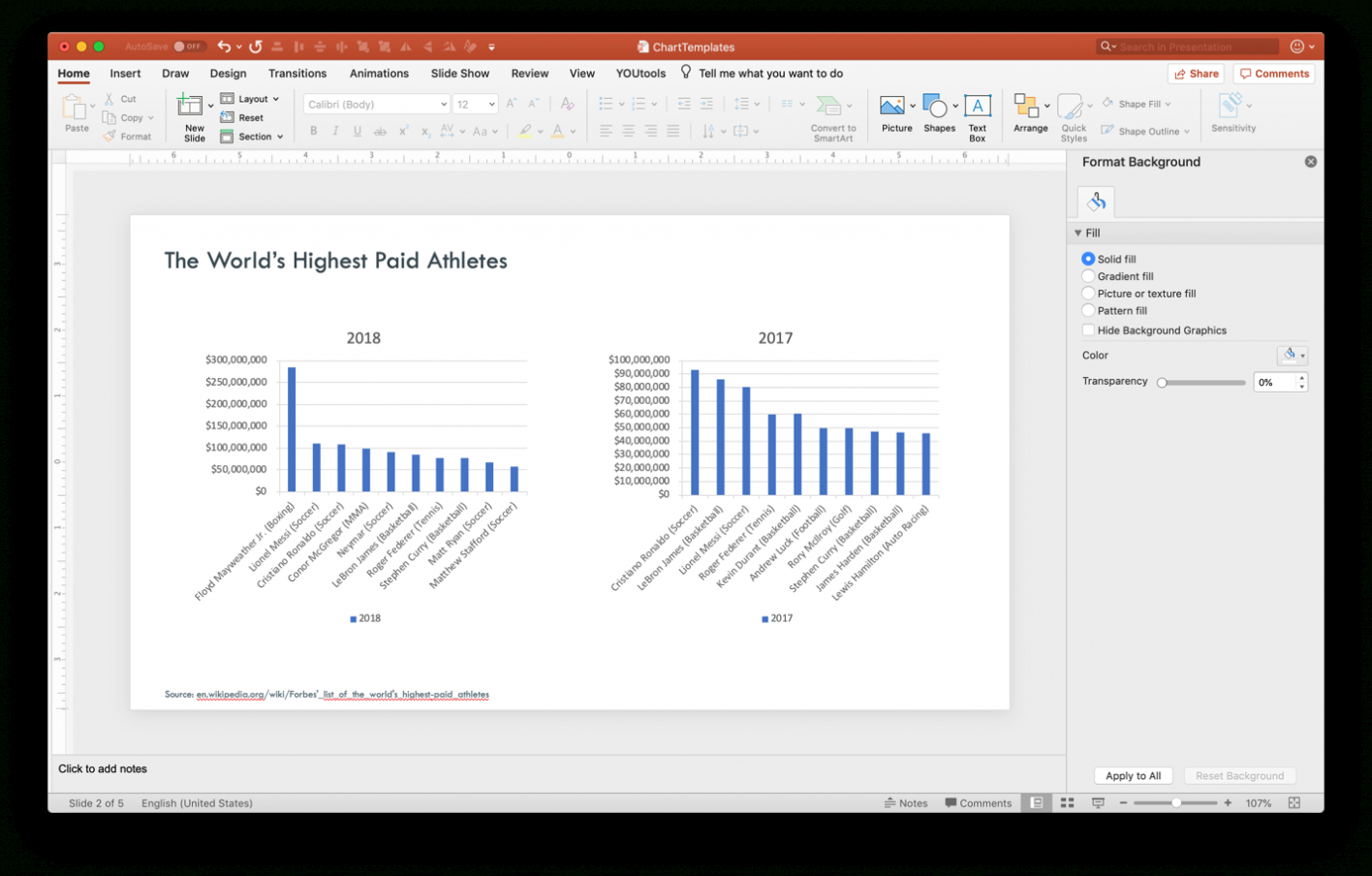This screenshot has width=1372, height=876.
Task: Click the Cut scissors icon
Action: coord(109,99)
